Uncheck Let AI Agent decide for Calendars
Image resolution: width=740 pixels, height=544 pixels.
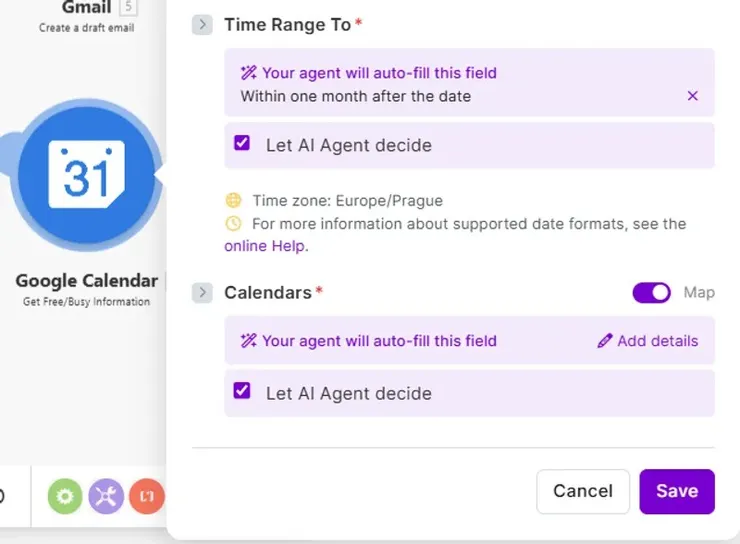pyautogui.click(x=242, y=392)
